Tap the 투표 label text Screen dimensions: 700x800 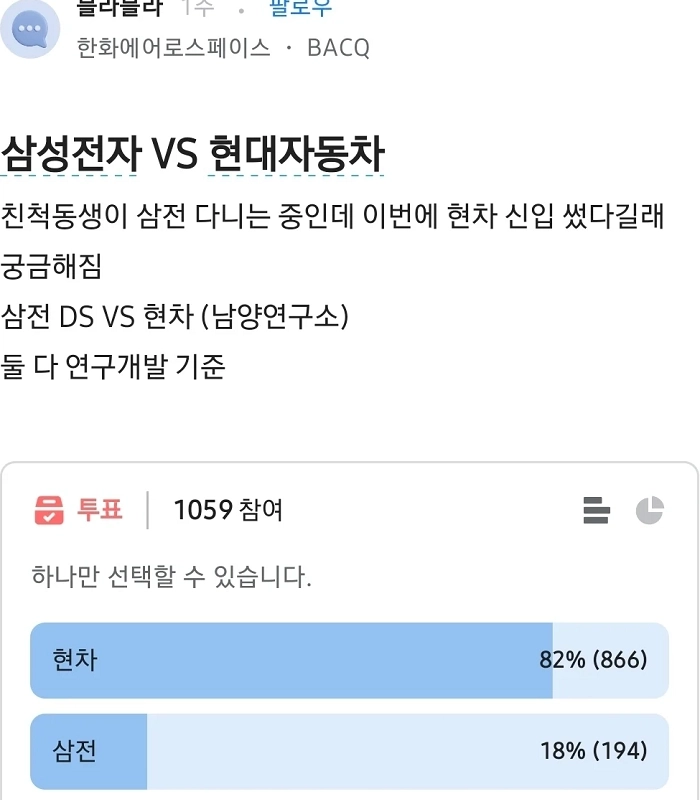click(100, 510)
